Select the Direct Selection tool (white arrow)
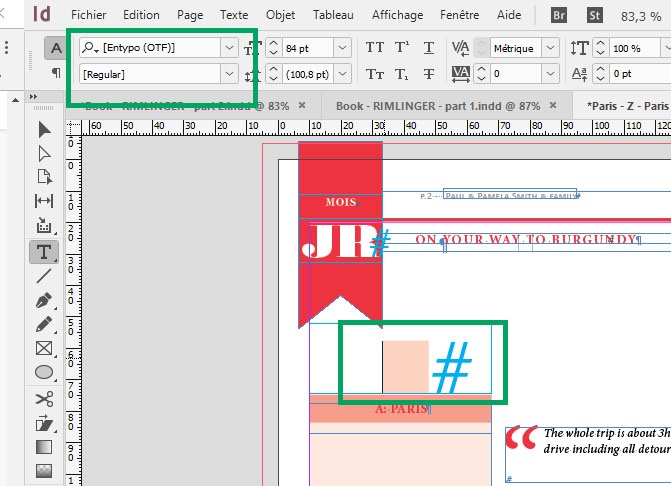 (x=44, y=153)
